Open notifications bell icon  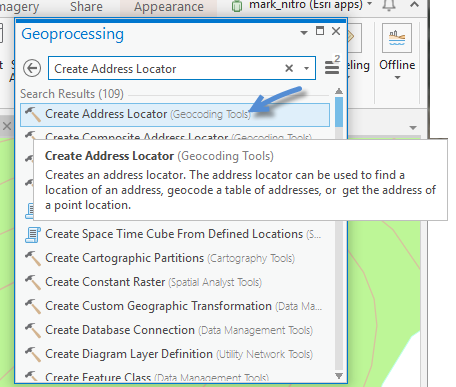pos(389,5)
